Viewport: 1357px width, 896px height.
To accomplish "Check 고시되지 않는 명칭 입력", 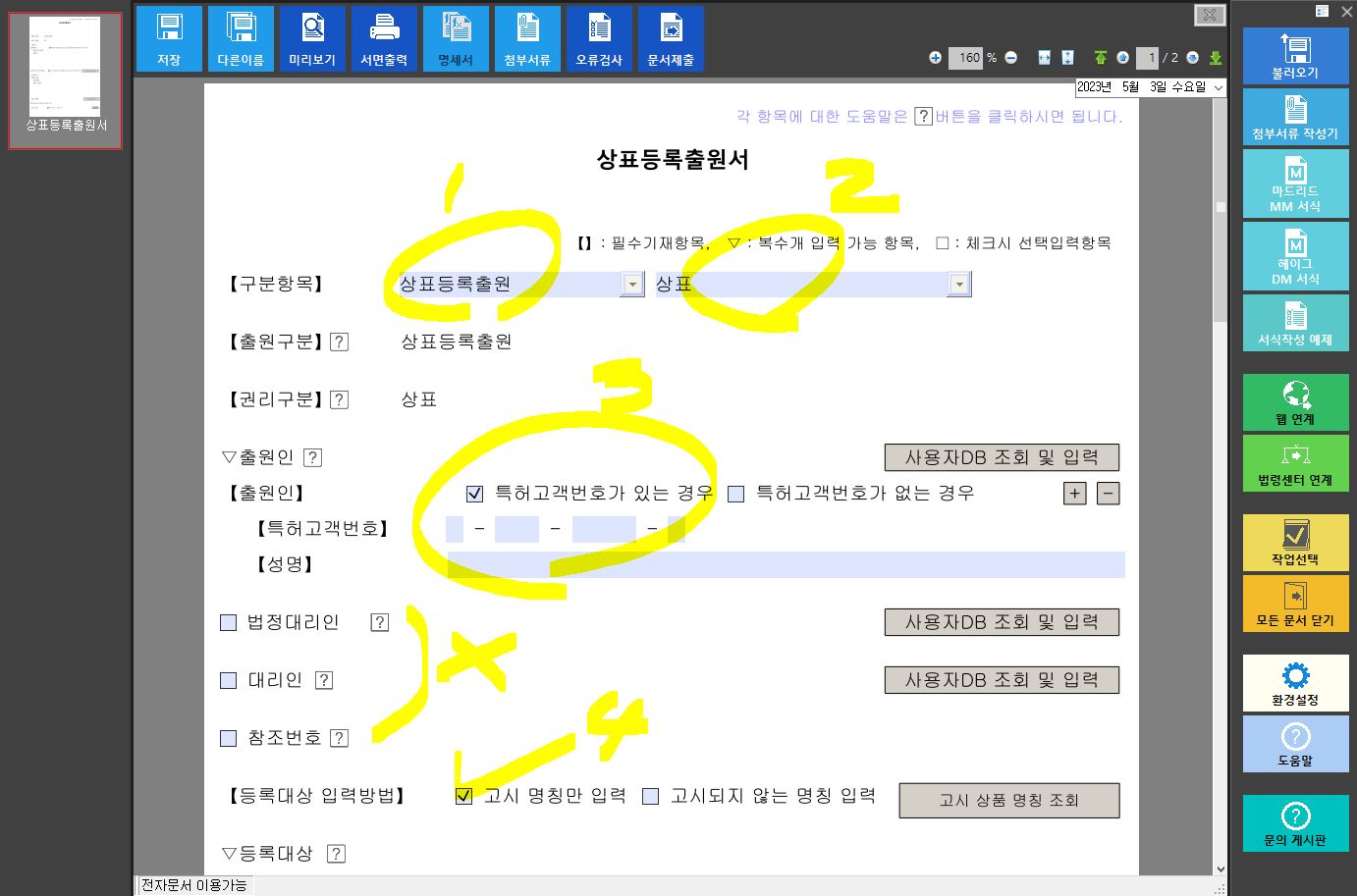I will [650, 796].
